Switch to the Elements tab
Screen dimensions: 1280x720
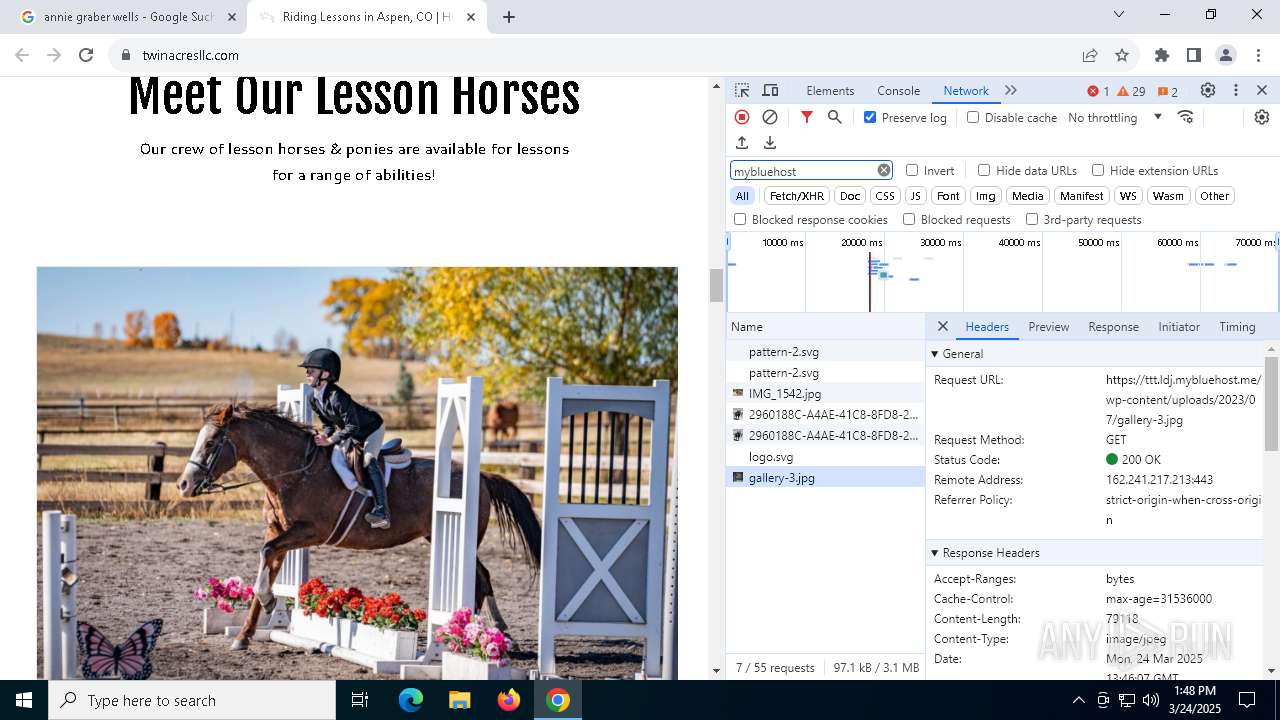coord(830,90)
